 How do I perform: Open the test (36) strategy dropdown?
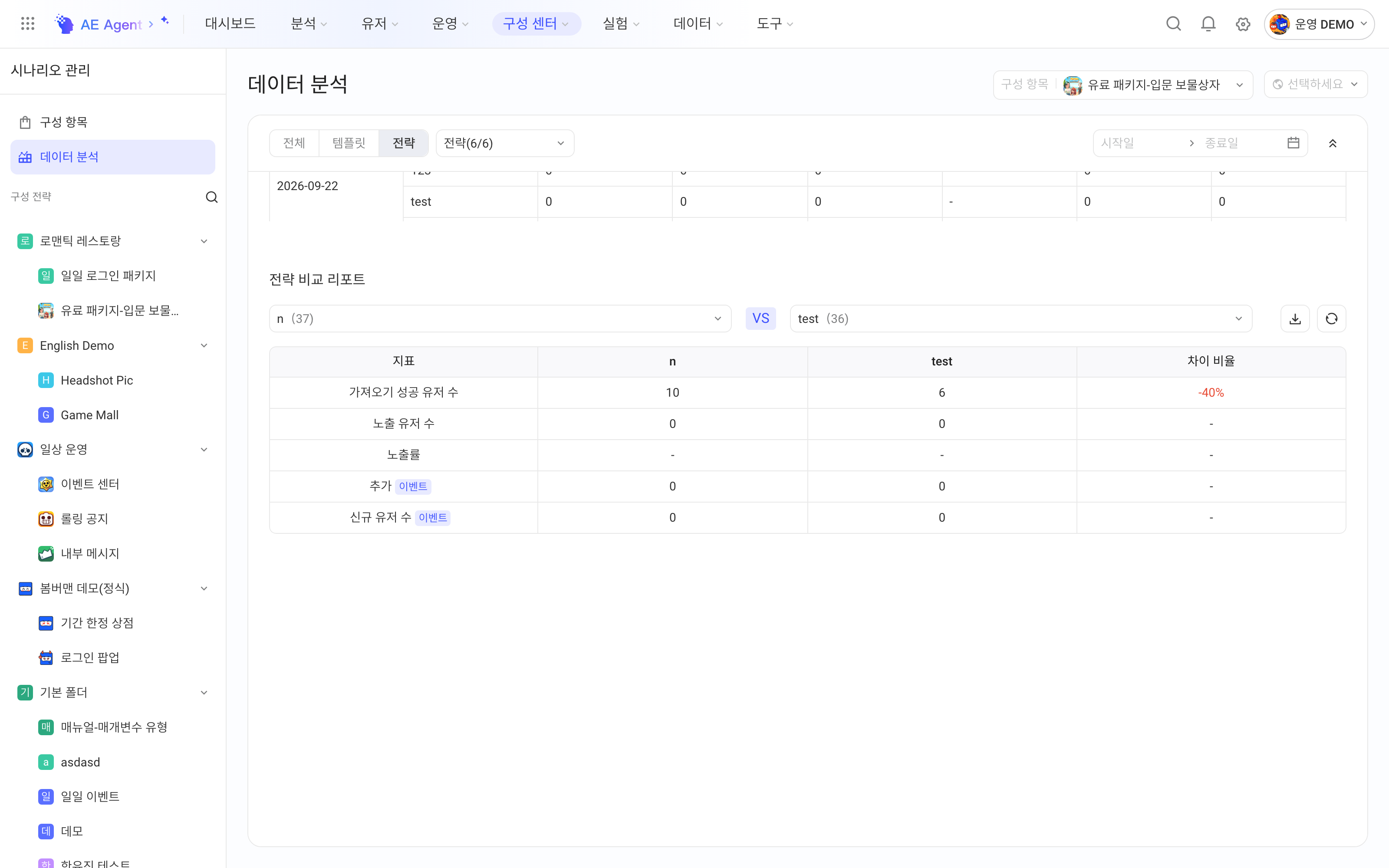(x=1020, y=319)
